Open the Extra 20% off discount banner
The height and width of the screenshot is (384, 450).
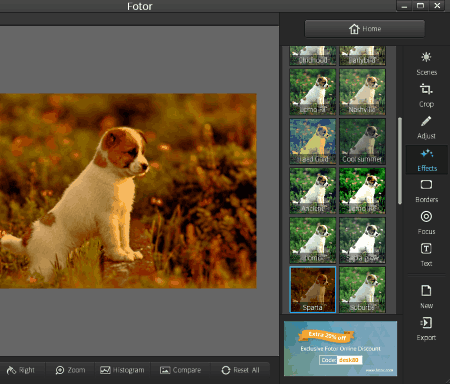pyautogui.click(x=340, y=348)
